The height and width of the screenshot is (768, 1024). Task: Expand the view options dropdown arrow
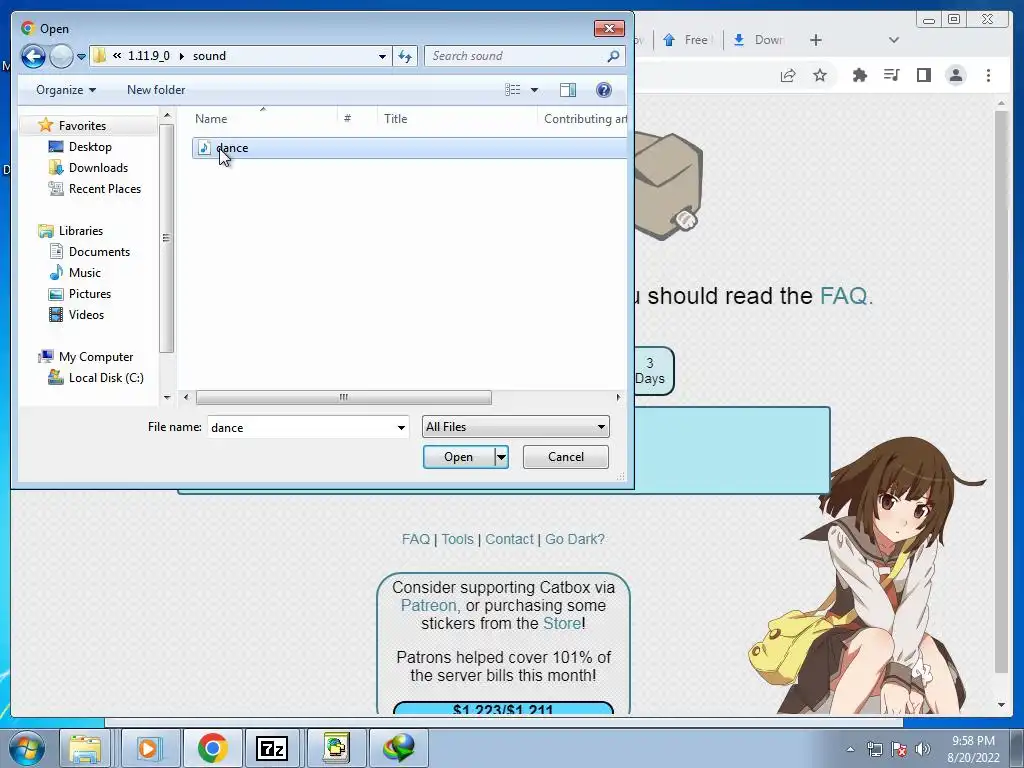pyautogui.click(x=534, y=89)
